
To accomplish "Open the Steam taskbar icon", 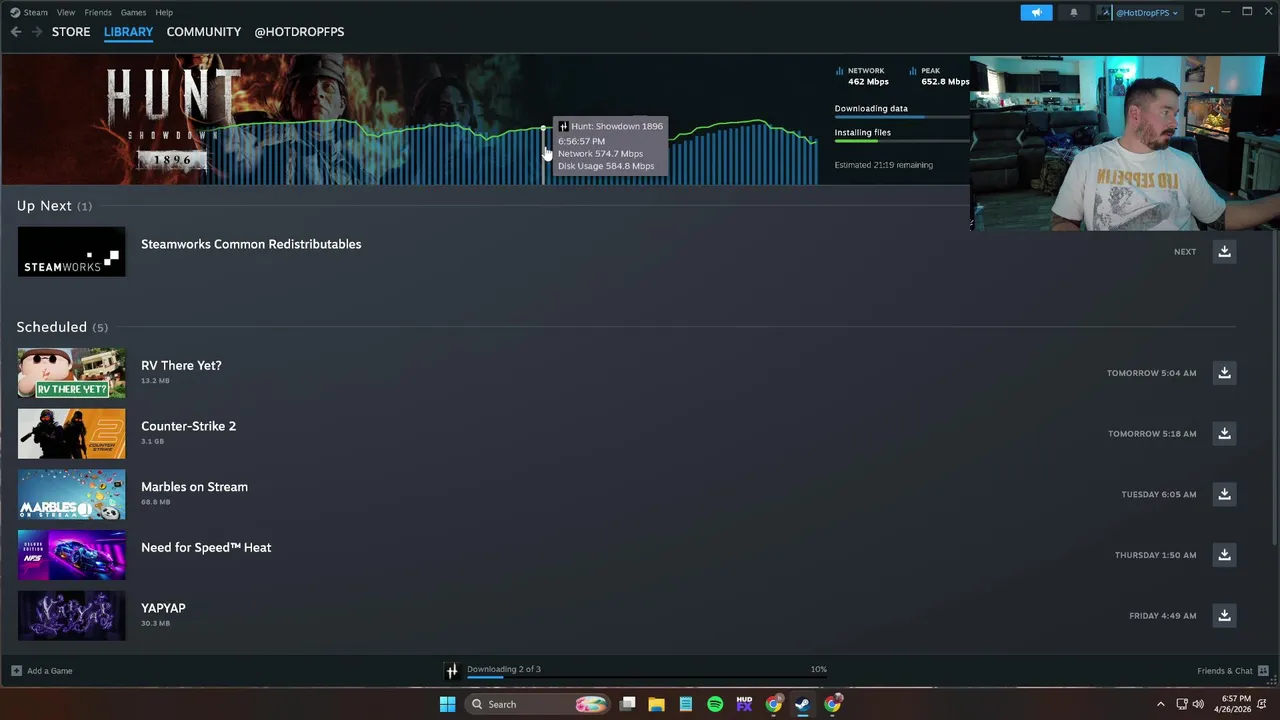I will [x=802, y=704].
